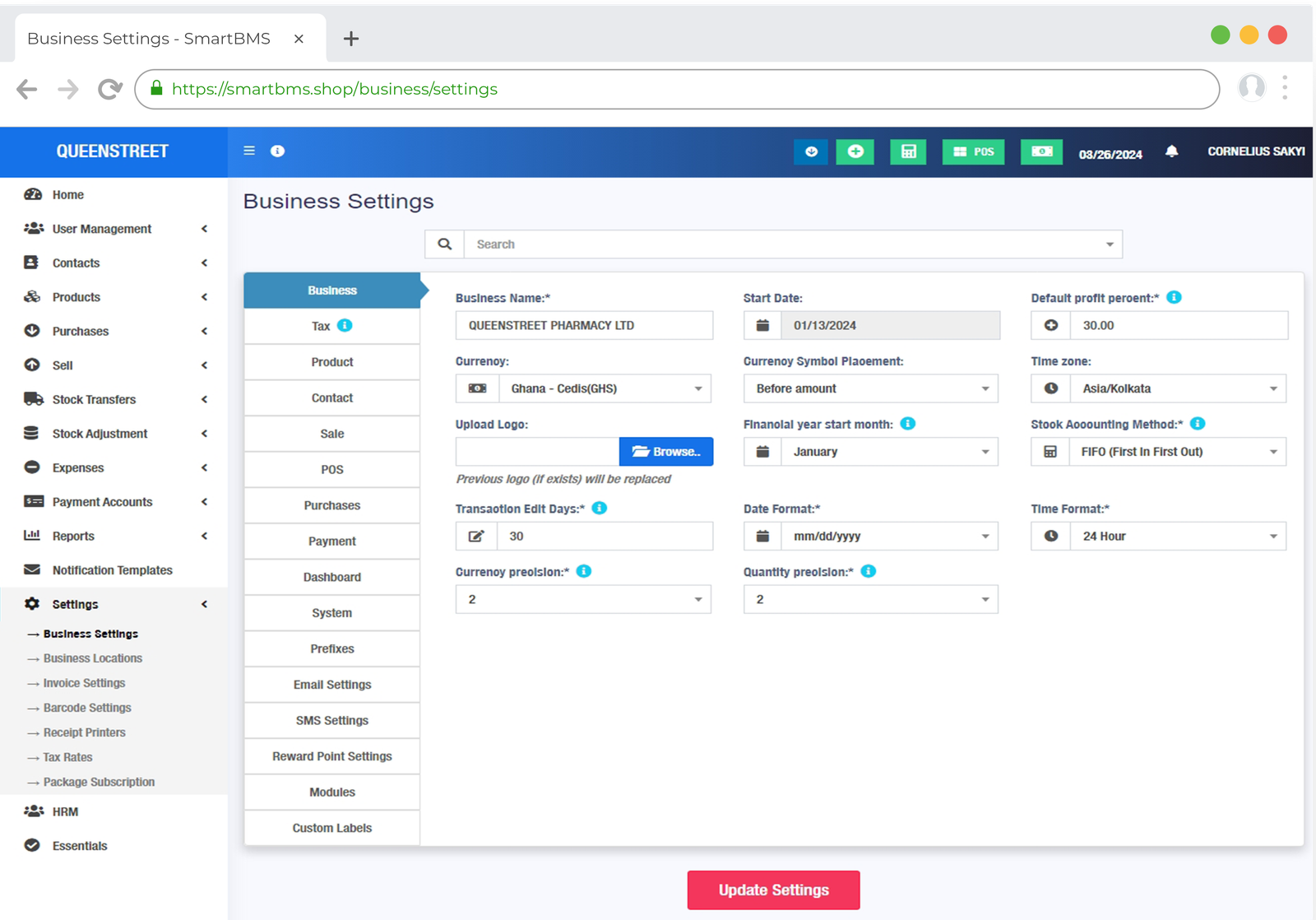This screenshot has width=1316, height=920.
Task: Click the green plus icon in header
Action: [855, 151]
